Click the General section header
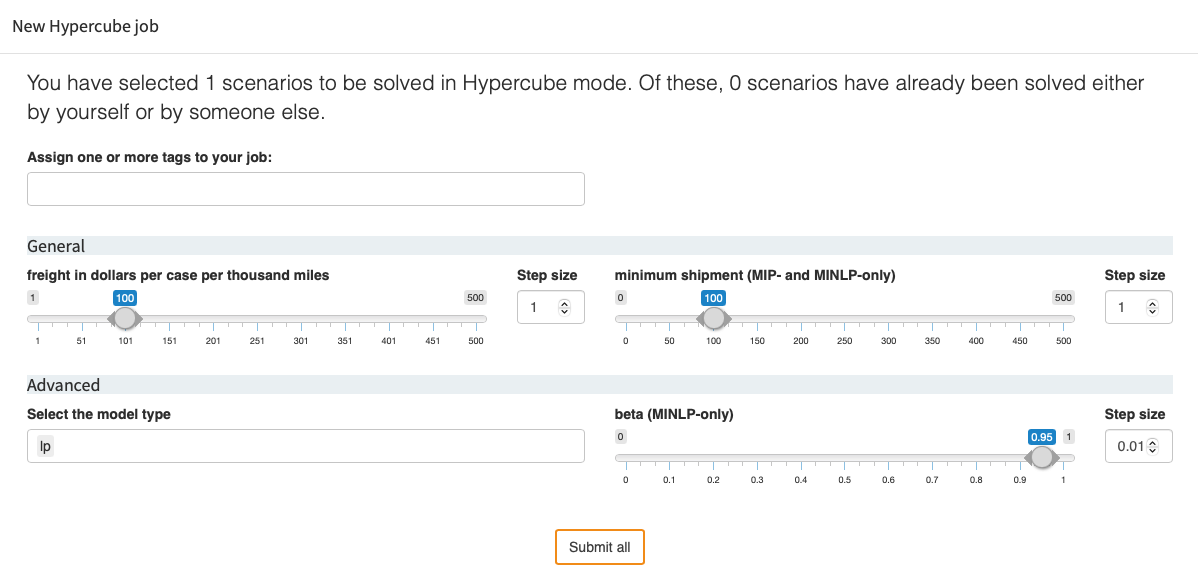This screenshot has height=577, width=1198. pyautogui.click(x=56, y=245)
